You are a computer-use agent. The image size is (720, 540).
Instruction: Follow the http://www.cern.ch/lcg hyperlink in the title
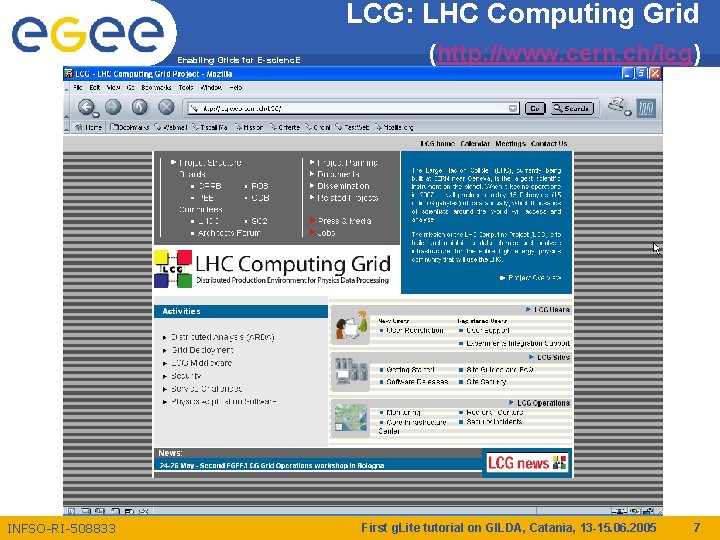565,53
